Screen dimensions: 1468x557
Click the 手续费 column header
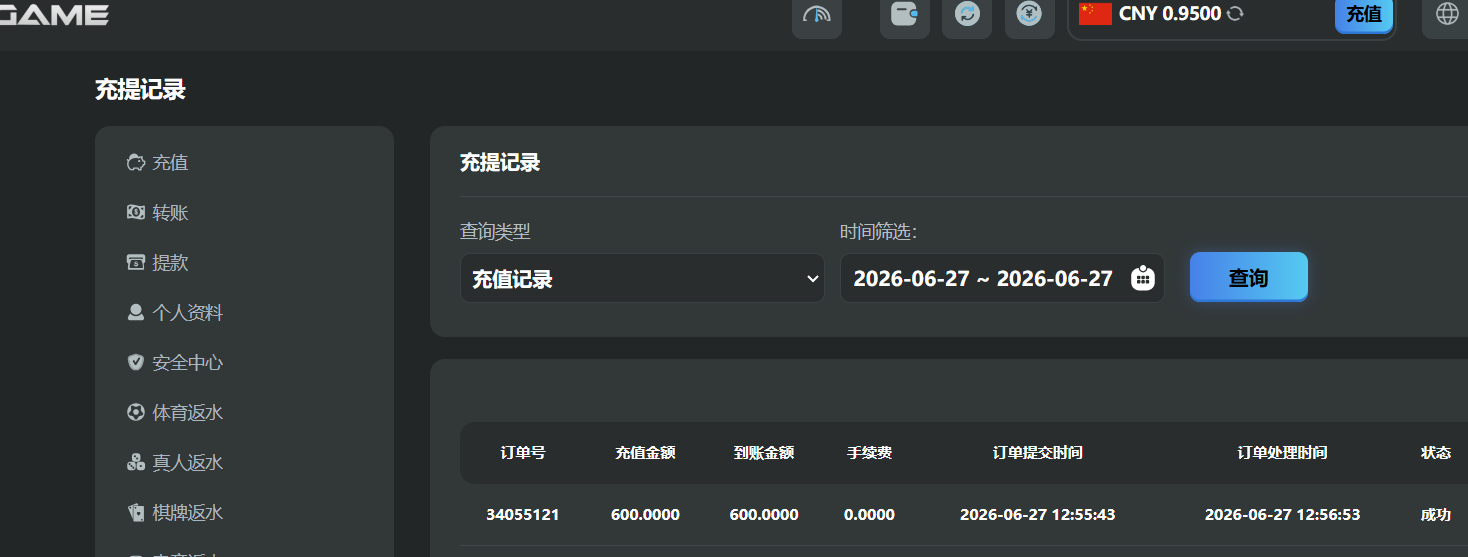[x=869, y=453]
